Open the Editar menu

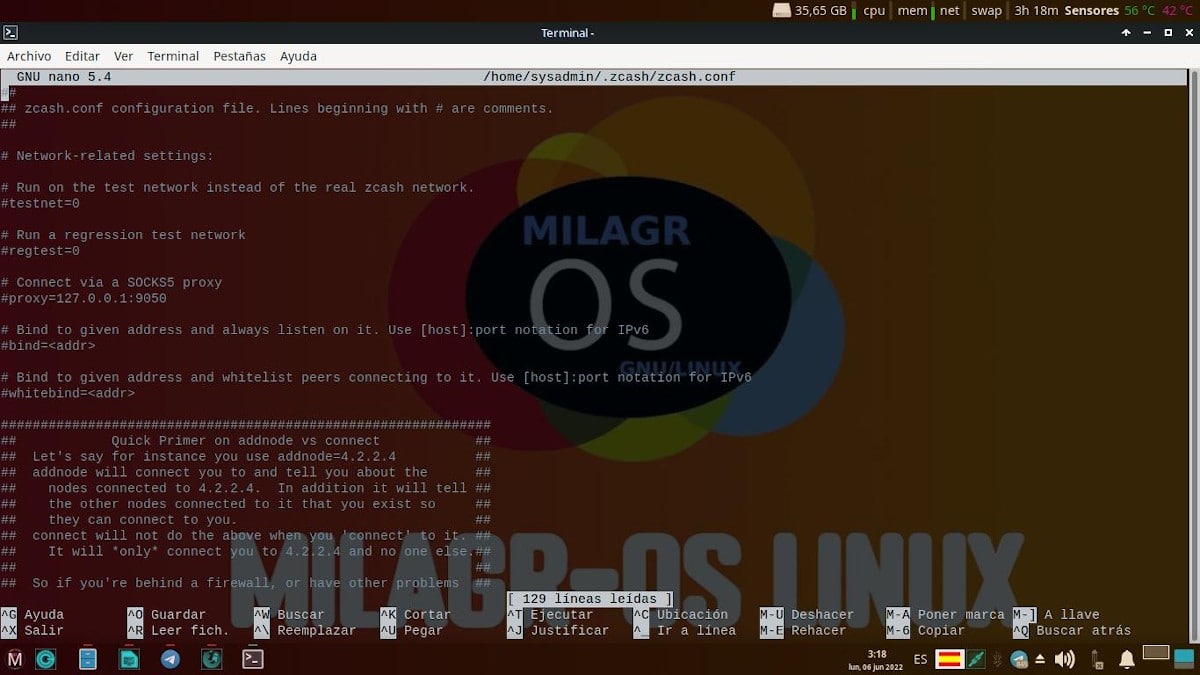pos(82,56)
